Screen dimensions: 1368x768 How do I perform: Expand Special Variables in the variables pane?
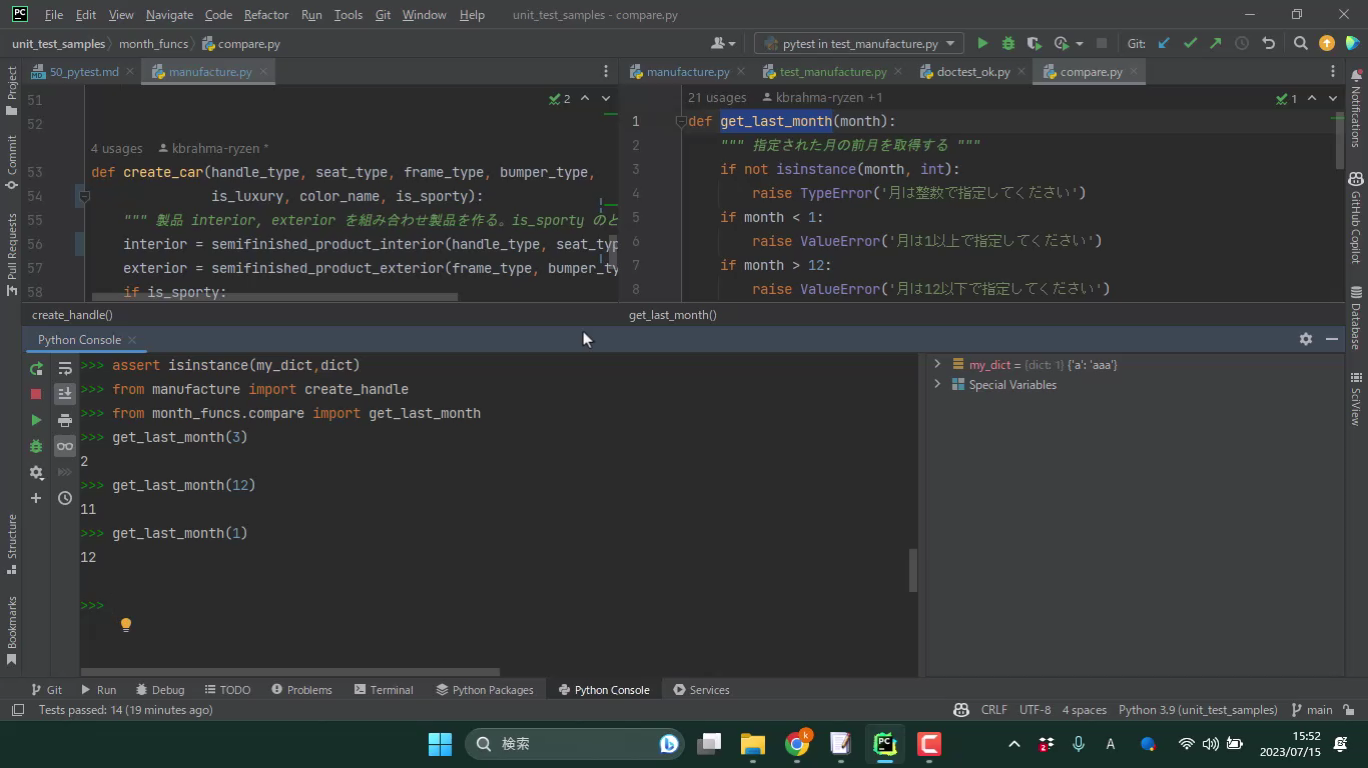pos(937,385)
